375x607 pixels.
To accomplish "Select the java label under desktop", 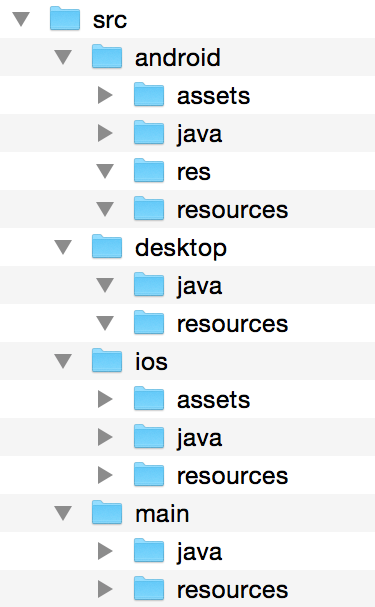I will [199, 287].
